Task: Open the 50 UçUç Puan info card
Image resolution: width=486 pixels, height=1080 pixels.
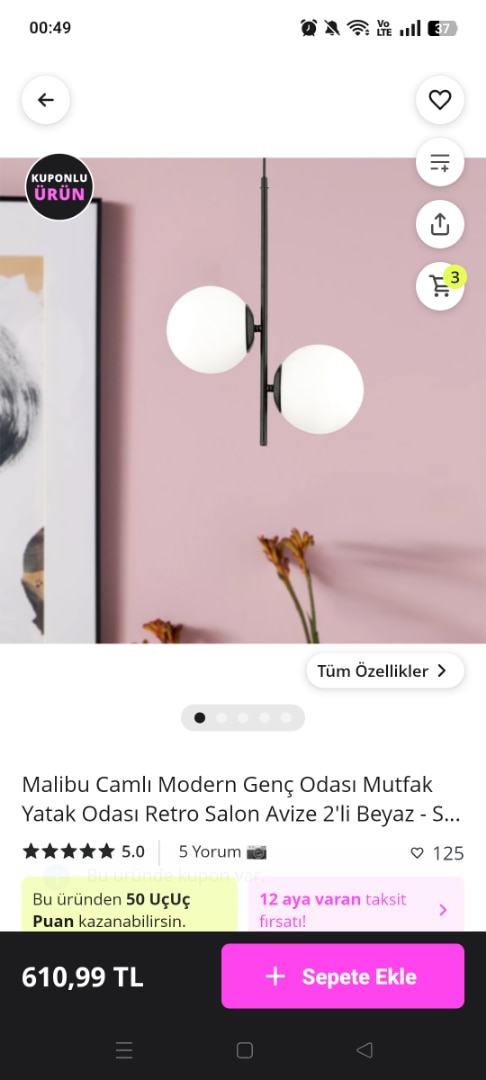Action: (x=129, y=905)
